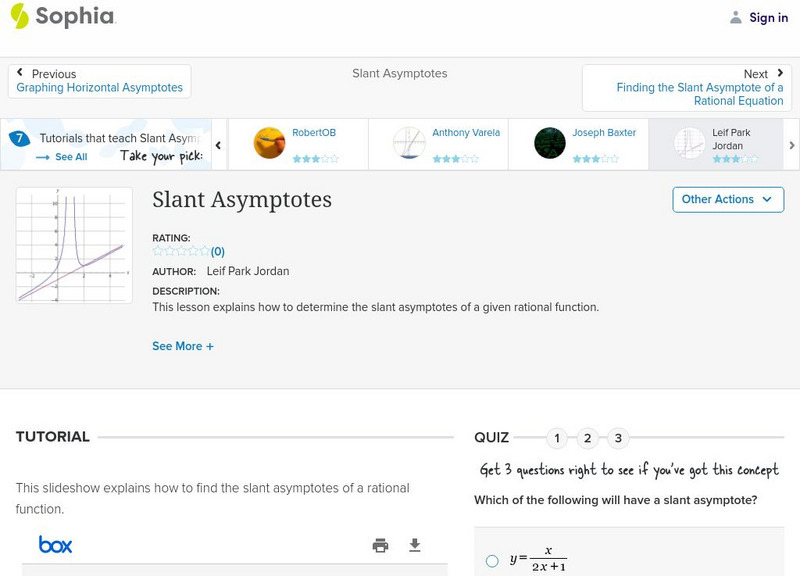Click the print icon in the tutorial viewer
Image resolution: width=800 pixels, height=576 pixels.
pos(380,545)
